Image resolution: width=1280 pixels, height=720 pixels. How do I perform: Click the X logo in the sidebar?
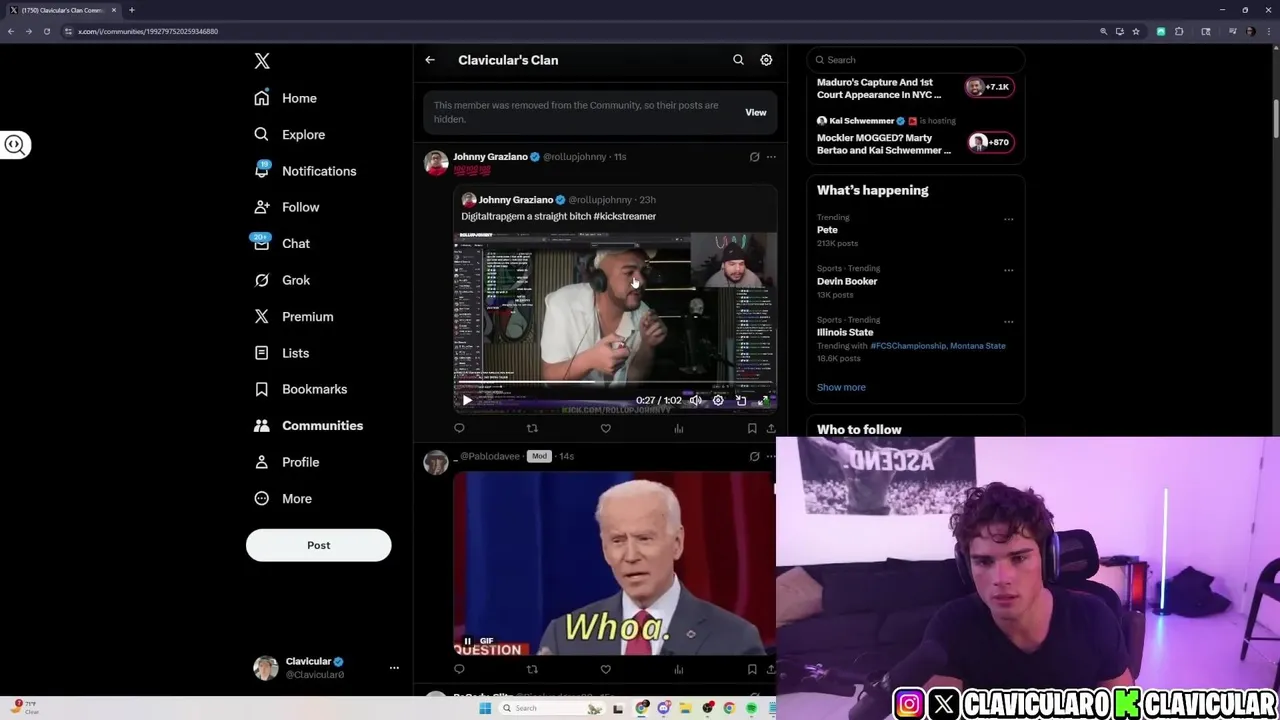point(262,61)
